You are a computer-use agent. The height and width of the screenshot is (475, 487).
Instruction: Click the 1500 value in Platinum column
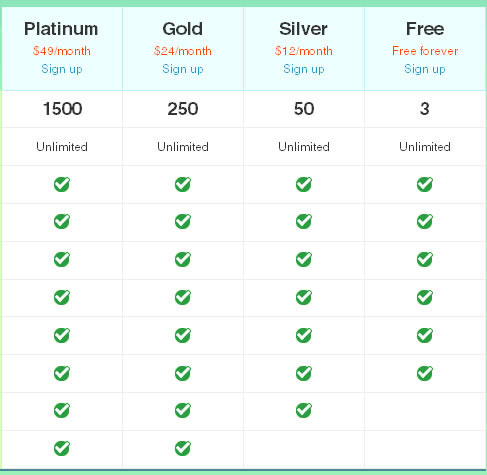(x=62, y=109)
